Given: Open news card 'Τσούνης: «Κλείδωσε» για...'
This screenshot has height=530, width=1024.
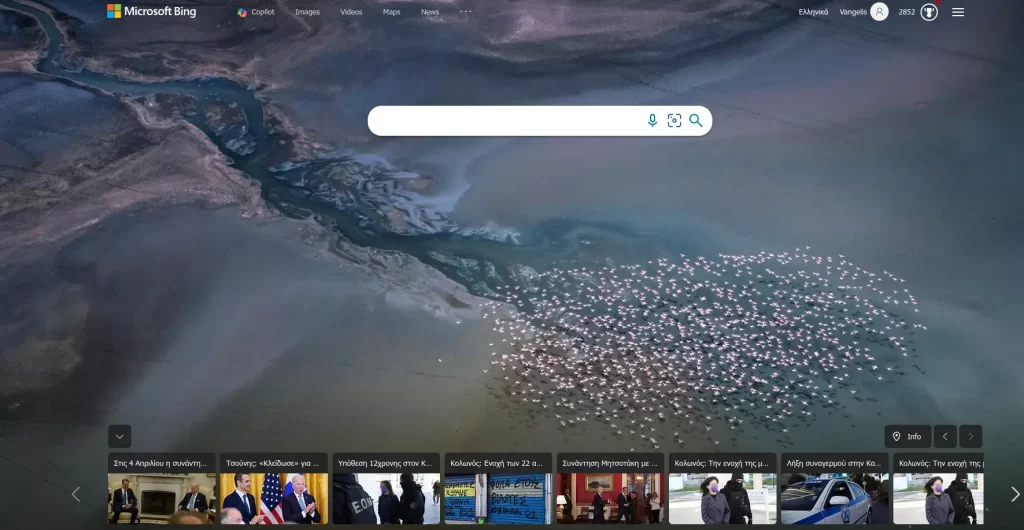Looking at the screenshot, I should pyautogui.click(x=274, y=489).
